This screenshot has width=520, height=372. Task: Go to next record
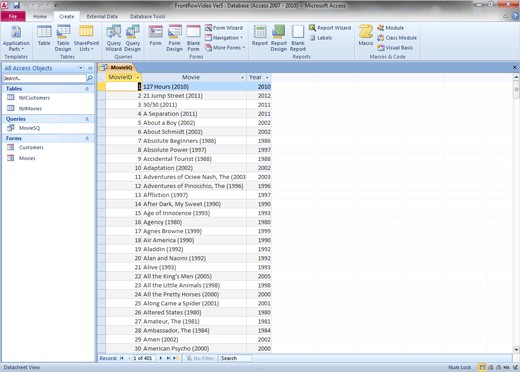click(x=161, y=358)
